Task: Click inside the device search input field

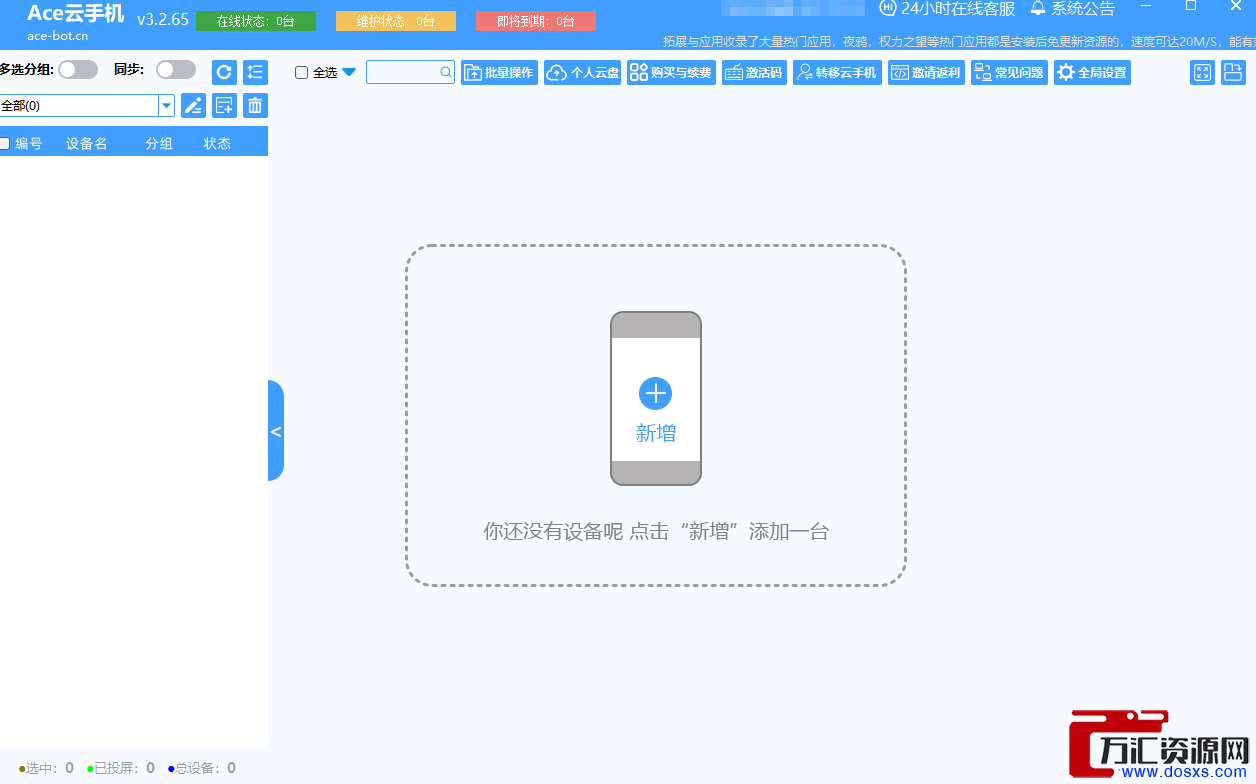Action: tap(405, 72)
